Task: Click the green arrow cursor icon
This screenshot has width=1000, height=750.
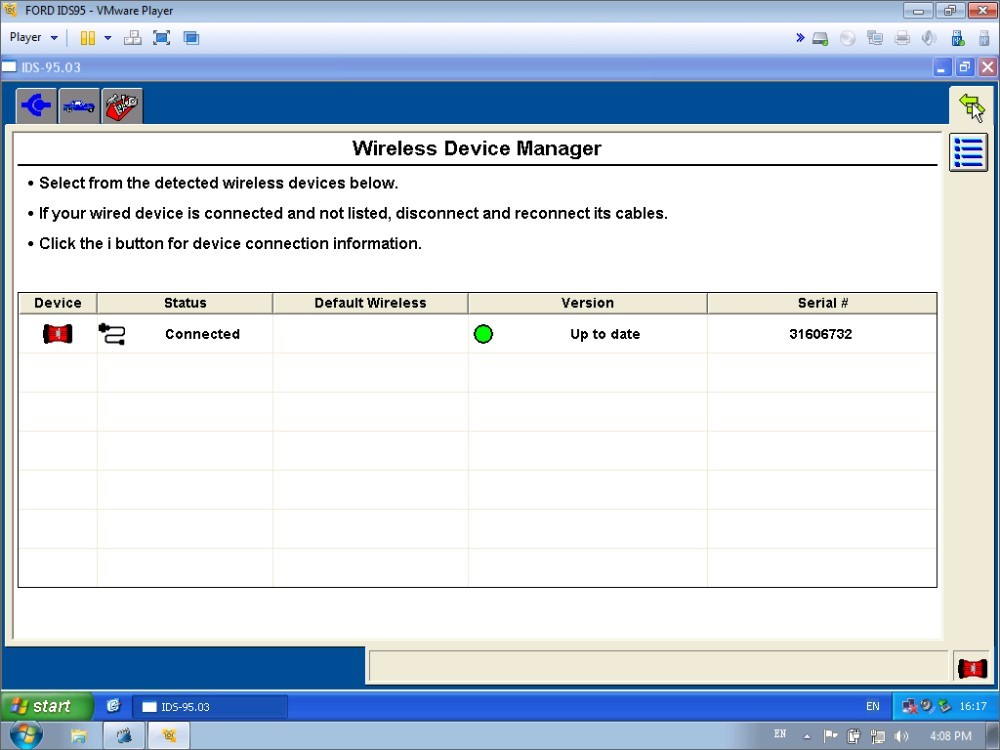Action: point(969,106)
